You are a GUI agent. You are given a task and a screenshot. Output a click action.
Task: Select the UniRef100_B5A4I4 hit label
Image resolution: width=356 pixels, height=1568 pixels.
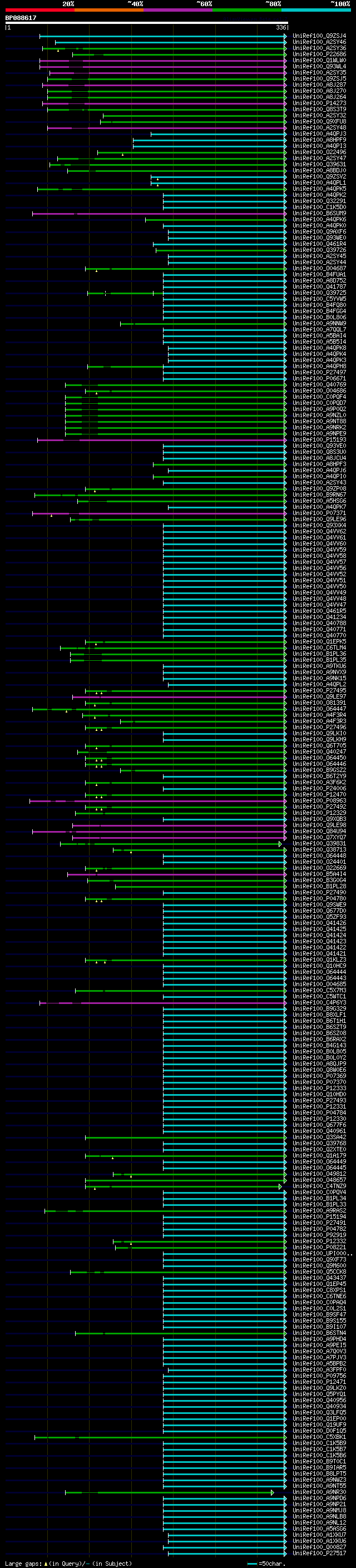(319, 874)
